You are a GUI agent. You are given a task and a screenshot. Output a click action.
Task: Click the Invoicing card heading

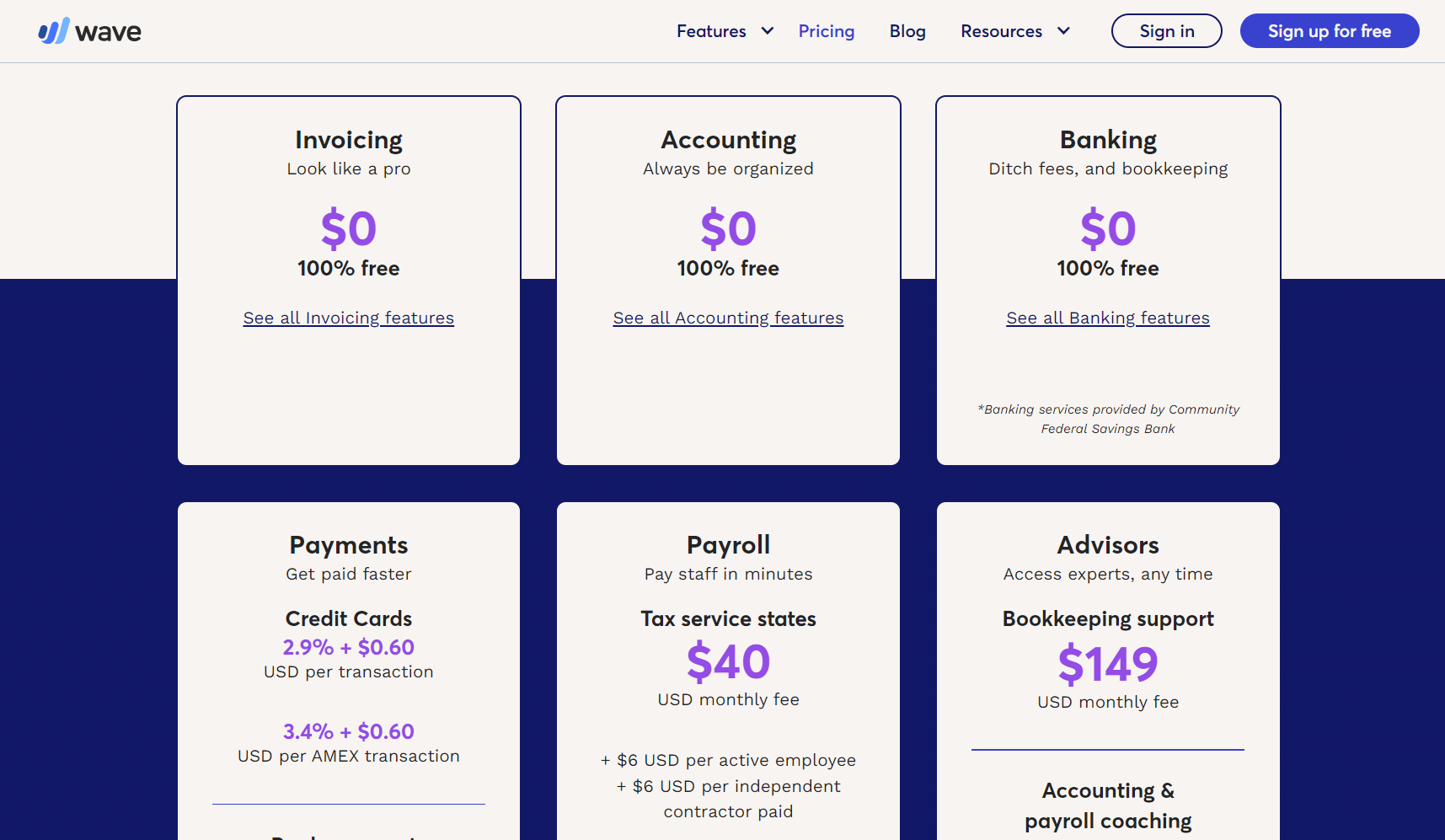point(349,140)
